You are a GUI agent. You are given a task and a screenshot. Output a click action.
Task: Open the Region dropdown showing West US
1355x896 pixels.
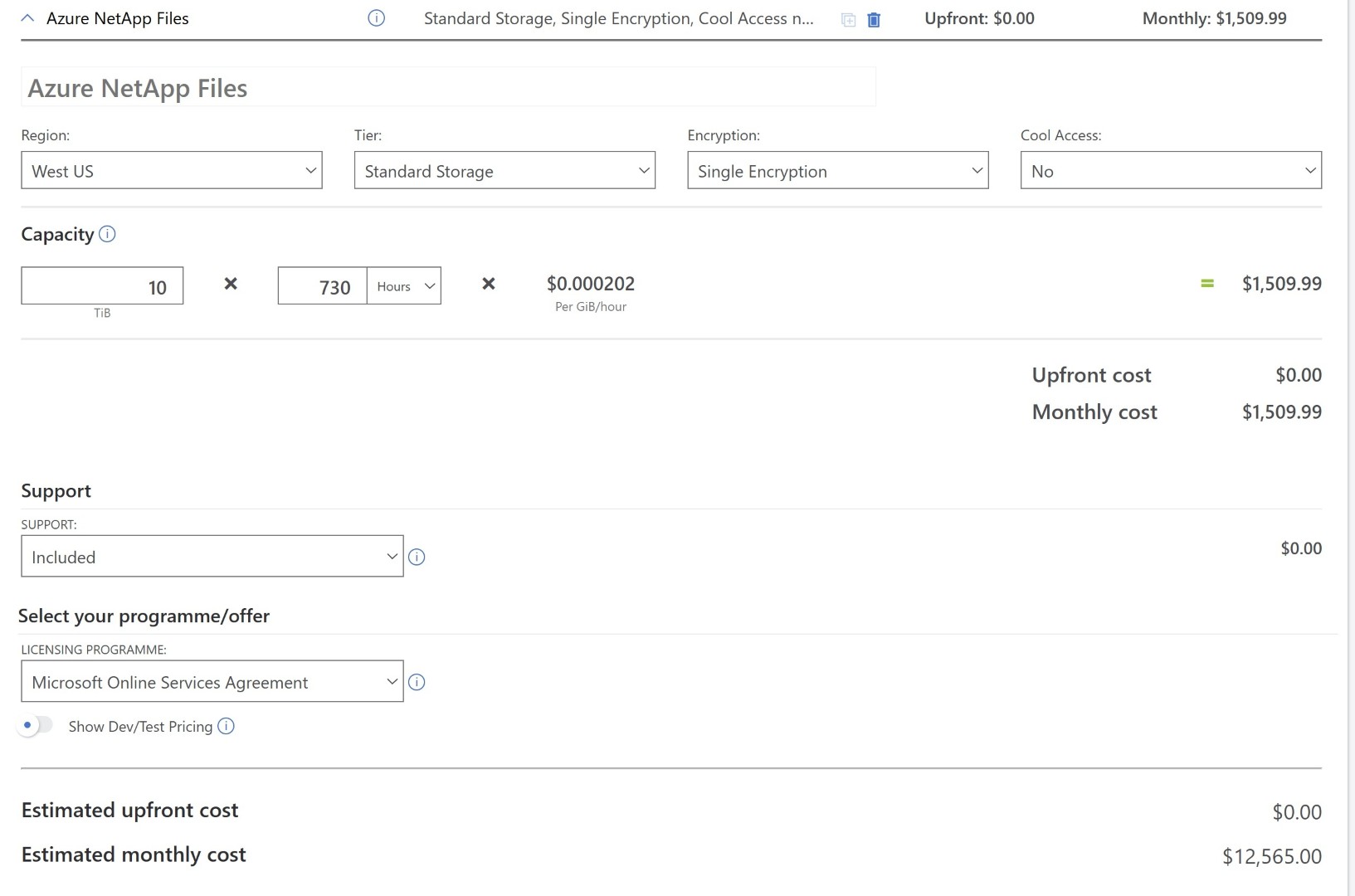coord(172,170)
